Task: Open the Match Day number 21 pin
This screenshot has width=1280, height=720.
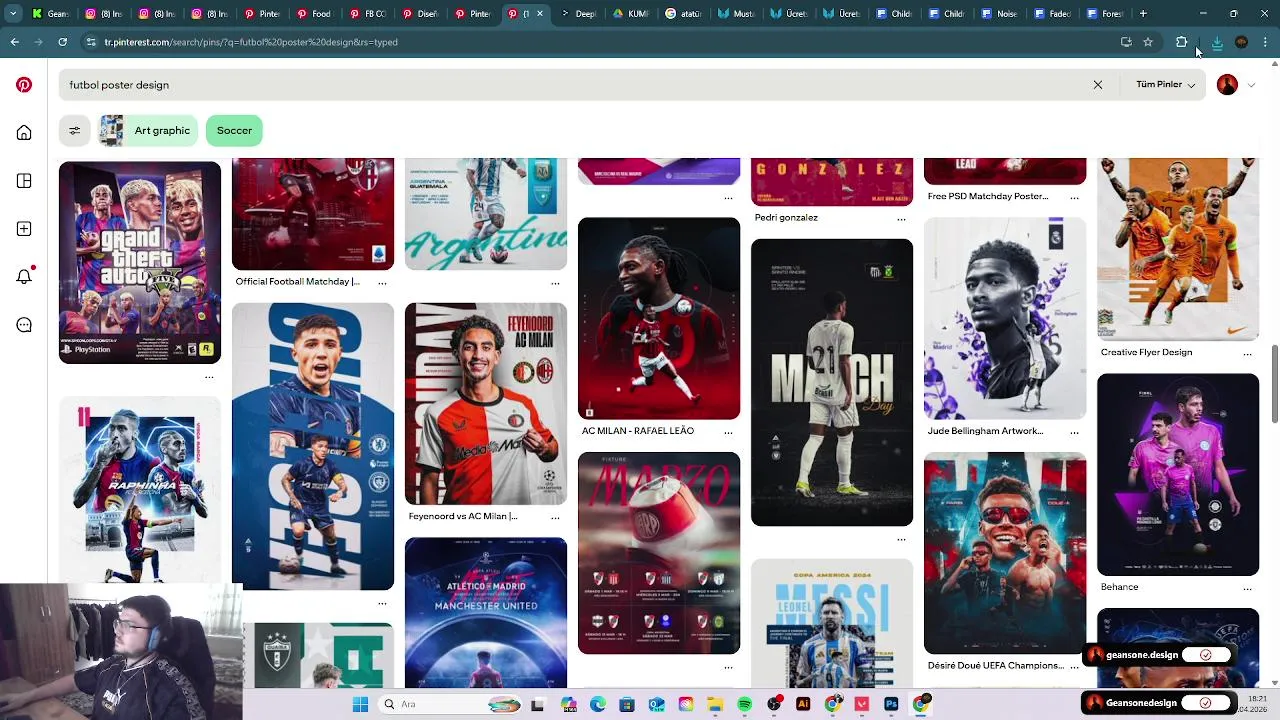Action: point(832,382)
